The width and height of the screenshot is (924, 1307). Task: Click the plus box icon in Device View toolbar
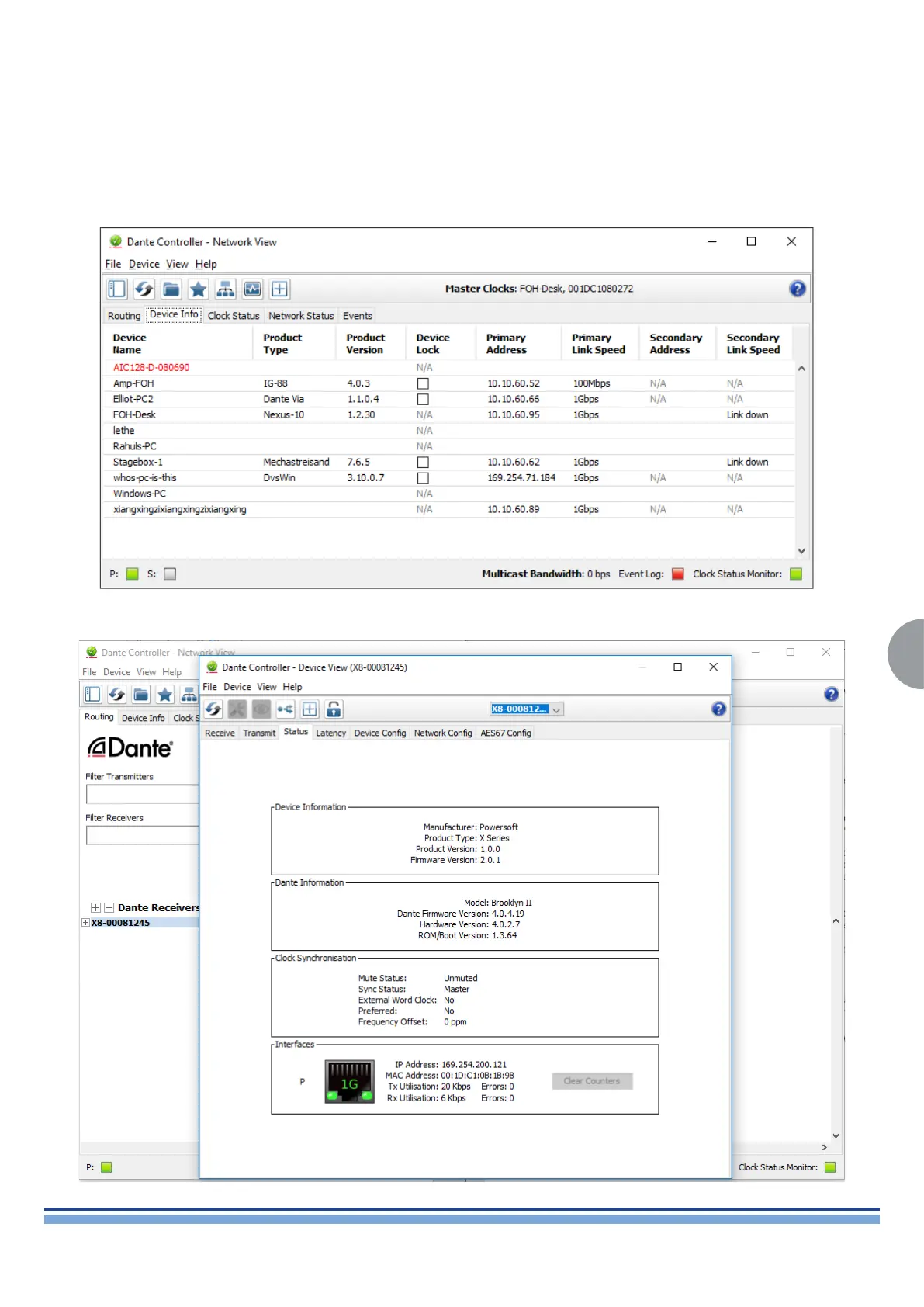310,709
